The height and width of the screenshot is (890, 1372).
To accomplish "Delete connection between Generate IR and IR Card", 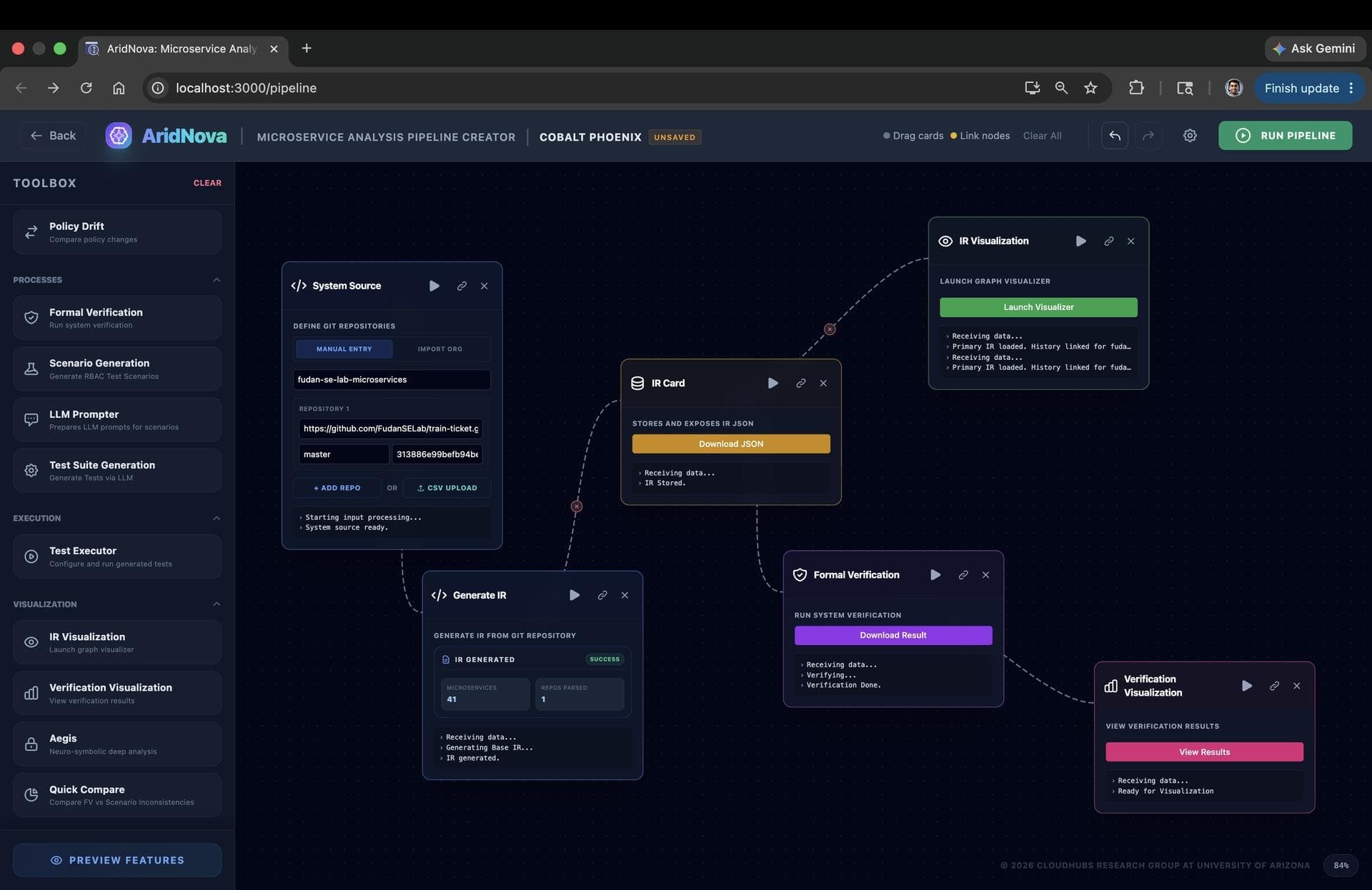I will pyautogui.click(x=577, y=506).
